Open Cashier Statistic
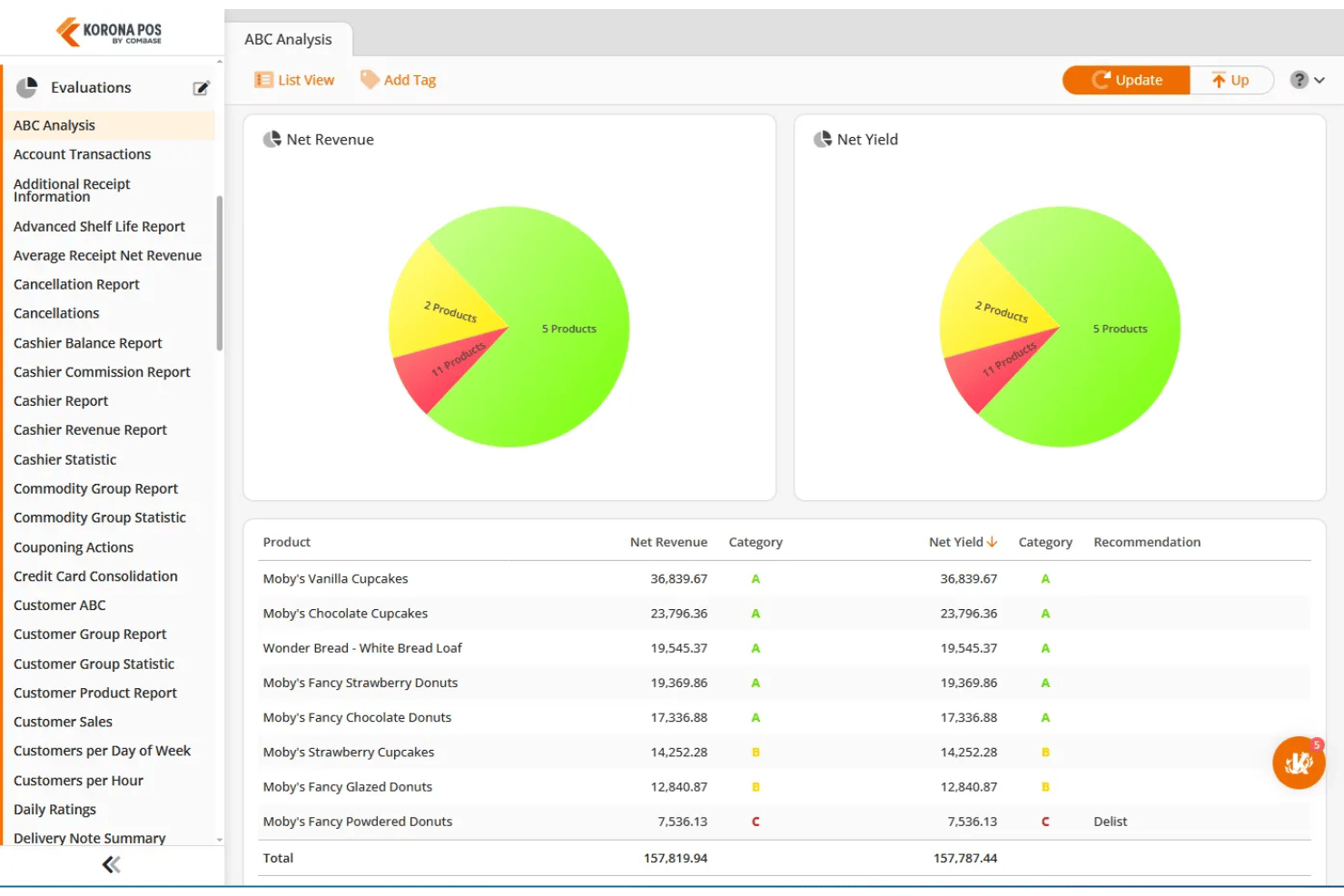The width and height of the screenshot is (1344, 896). (x=64, y=459)
